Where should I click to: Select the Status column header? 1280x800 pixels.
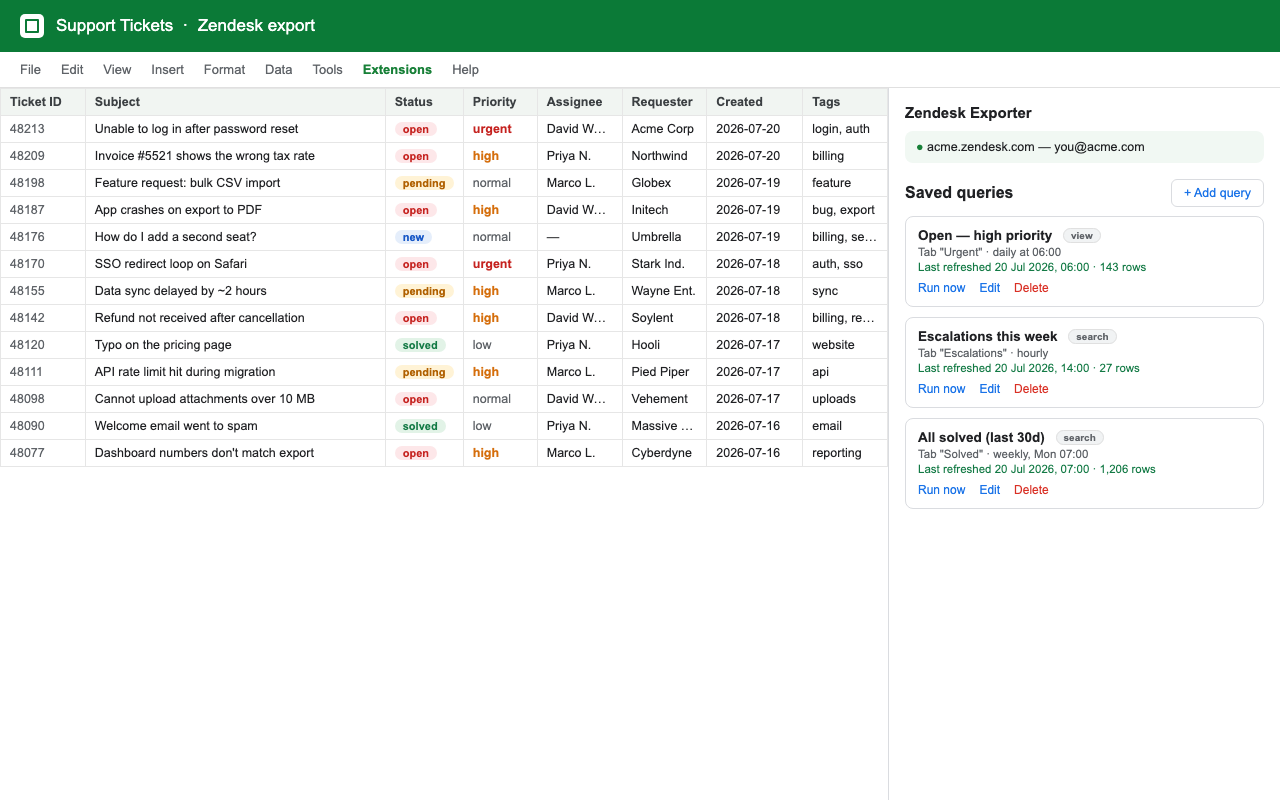424,102
